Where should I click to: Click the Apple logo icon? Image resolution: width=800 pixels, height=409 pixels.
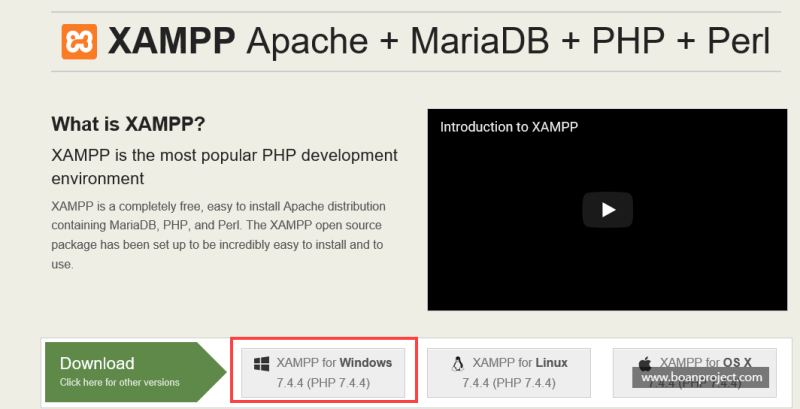click(x=645, y=363)
